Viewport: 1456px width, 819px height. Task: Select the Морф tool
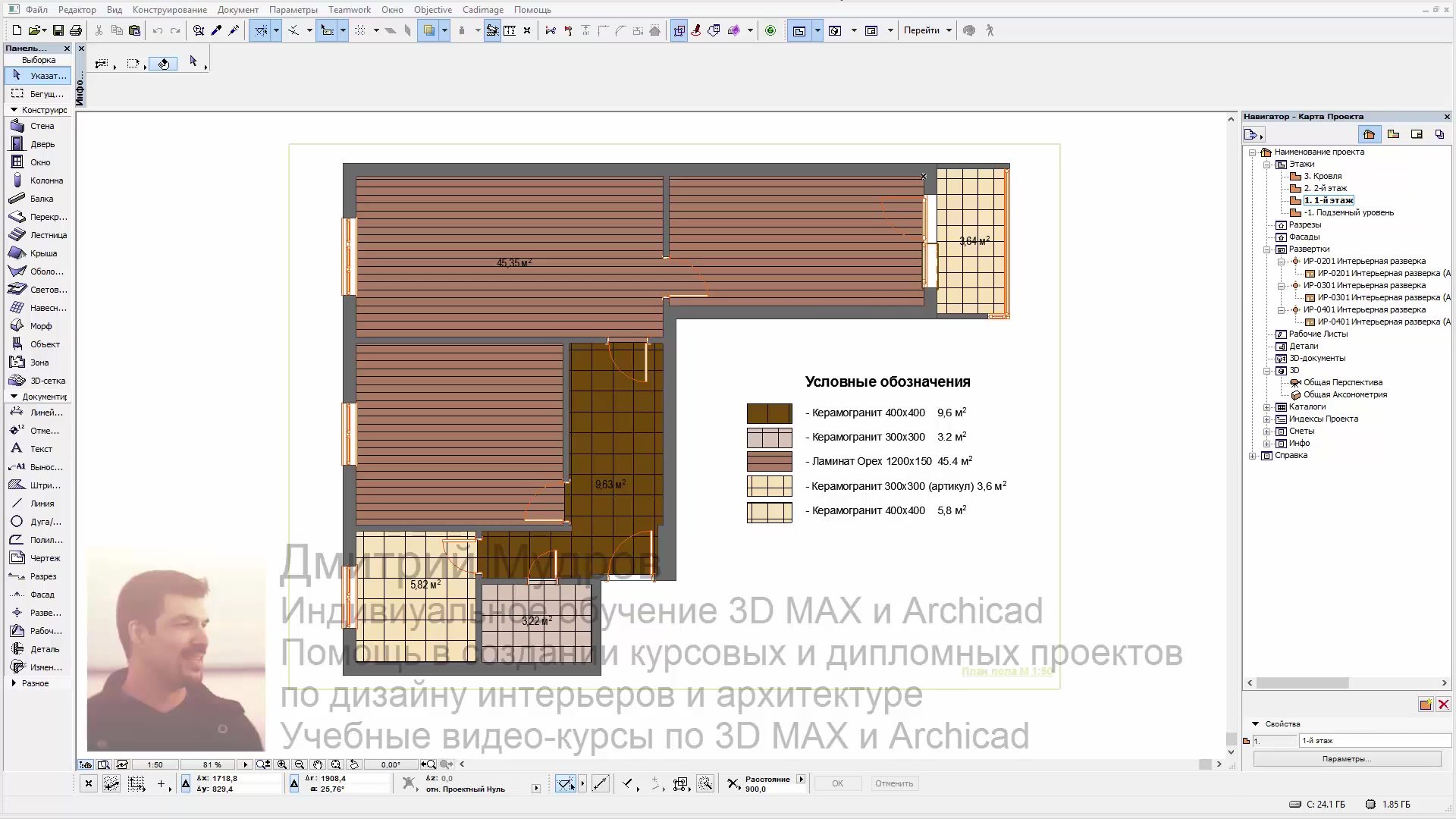(x=38, y=326)
